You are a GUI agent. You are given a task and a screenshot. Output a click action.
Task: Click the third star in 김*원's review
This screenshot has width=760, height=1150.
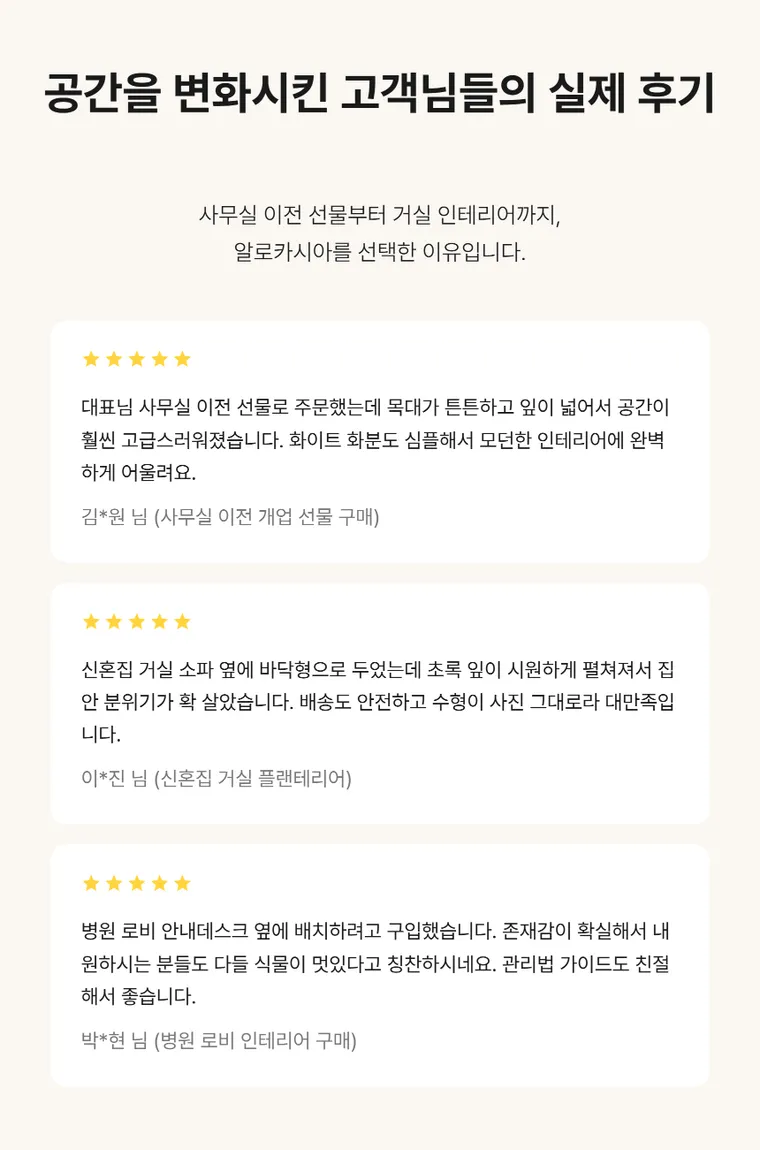click(x=136, y=359)
